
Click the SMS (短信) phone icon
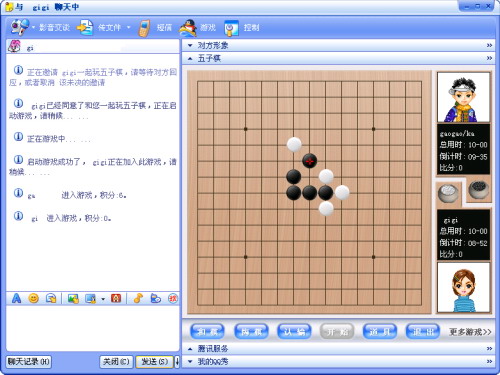click(x=144, y=28)
